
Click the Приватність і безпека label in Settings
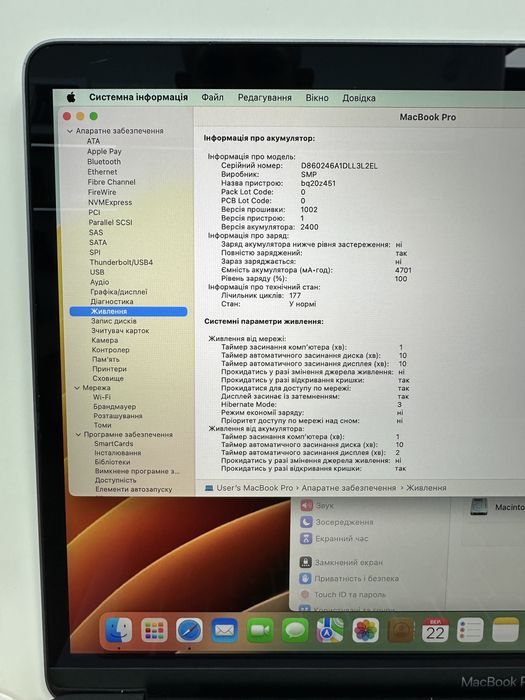pos(357,579)
